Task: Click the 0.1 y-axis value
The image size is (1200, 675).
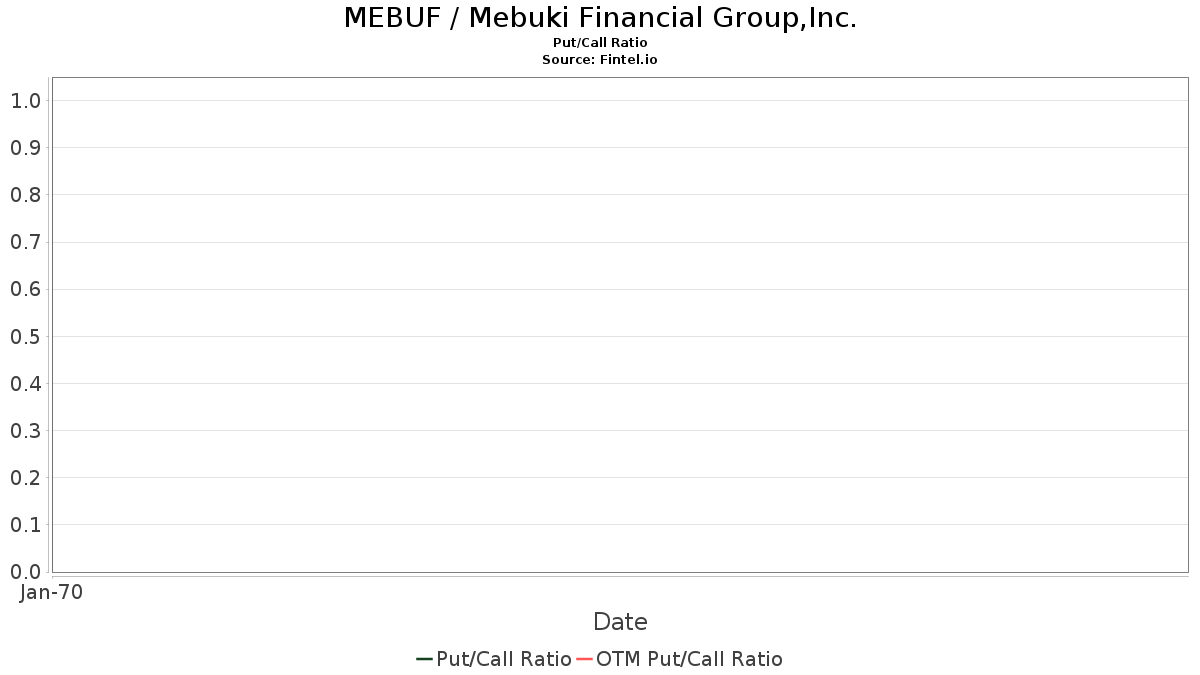Action: [x=25, y=525]
